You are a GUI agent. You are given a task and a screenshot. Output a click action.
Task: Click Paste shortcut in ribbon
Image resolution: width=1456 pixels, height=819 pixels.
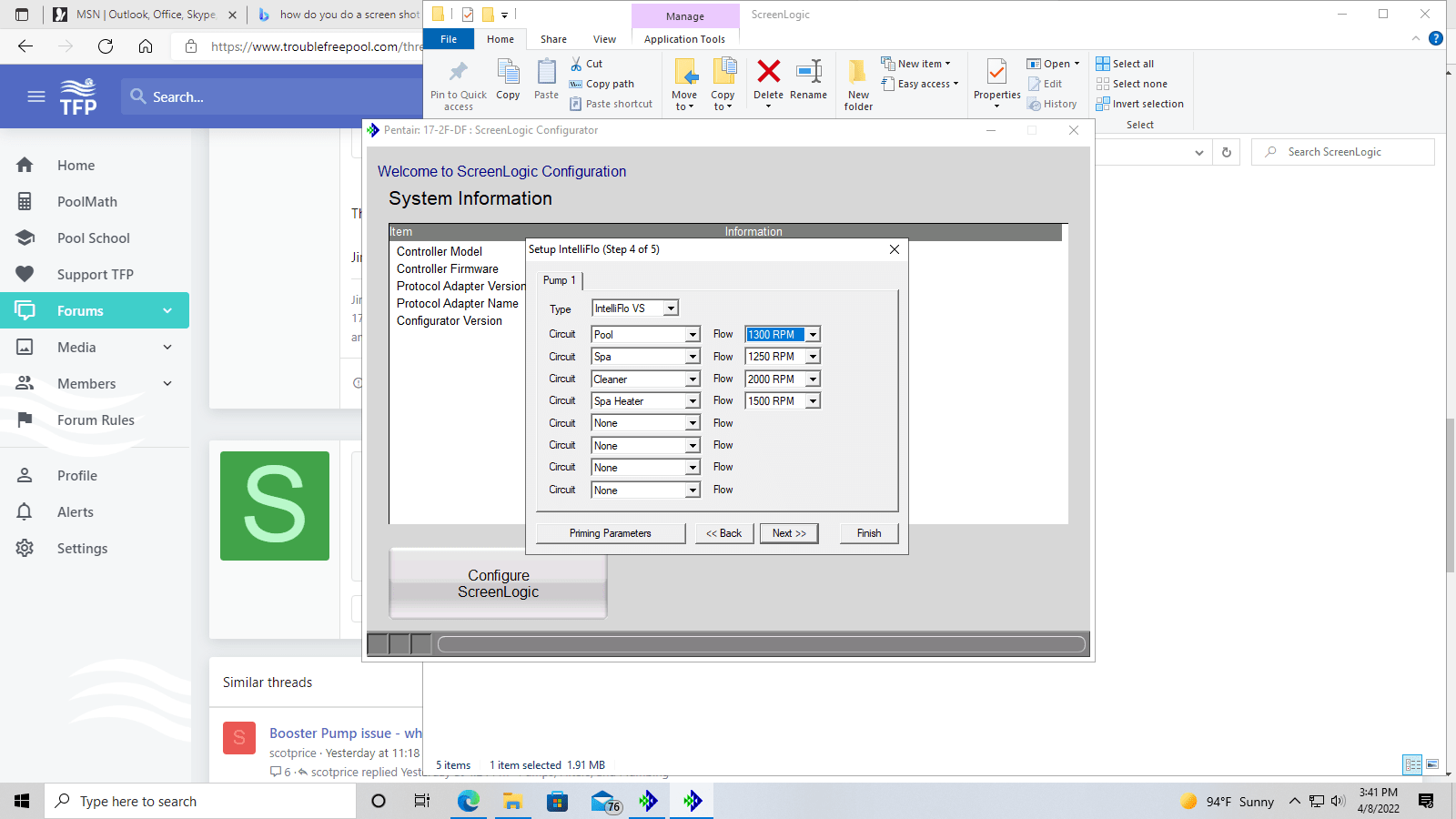pos(612,104)
